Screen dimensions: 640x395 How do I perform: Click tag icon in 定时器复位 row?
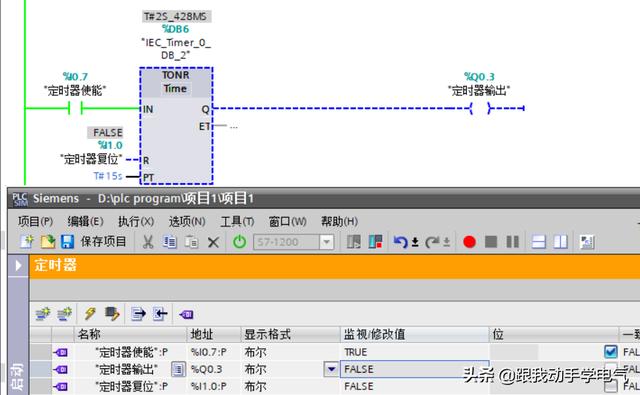pyautogui.click(x=60, y=386)
